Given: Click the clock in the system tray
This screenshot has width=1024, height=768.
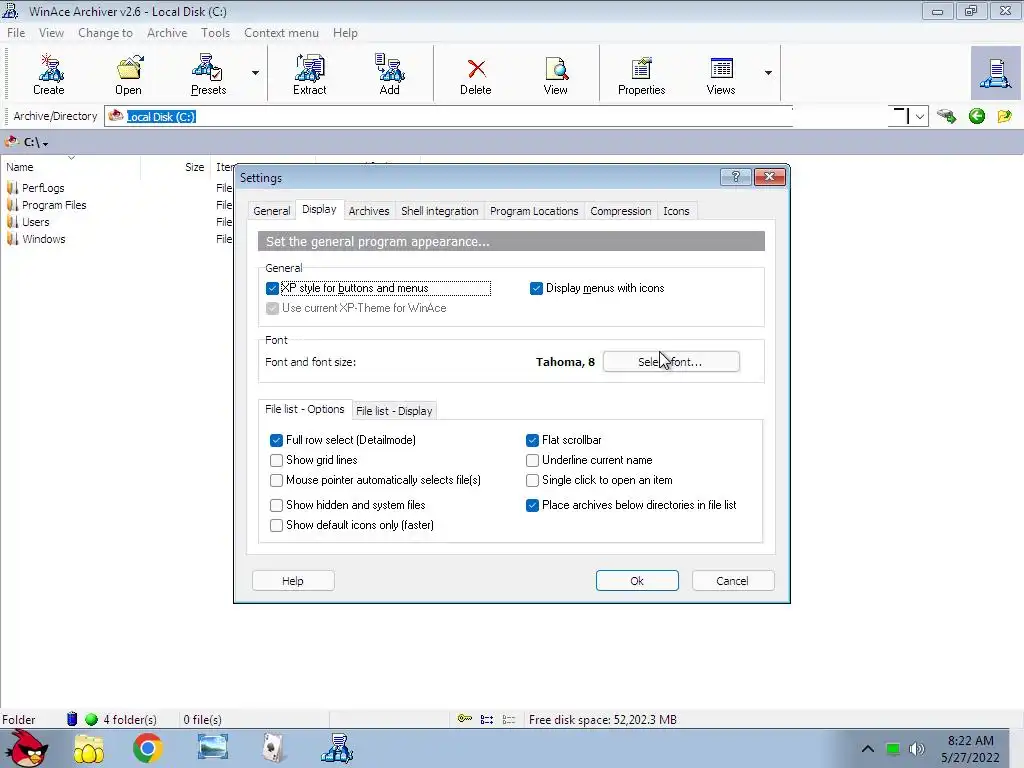Looking at the screenshot, I should coord(970,749).
